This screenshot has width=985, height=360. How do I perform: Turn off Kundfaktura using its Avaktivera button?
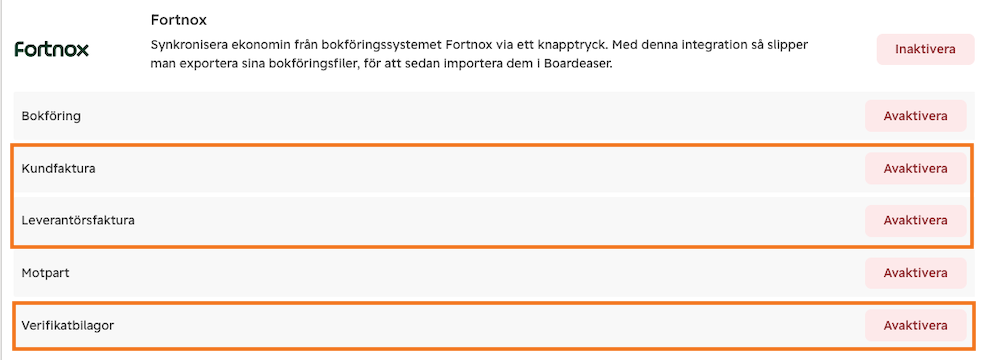915,169
